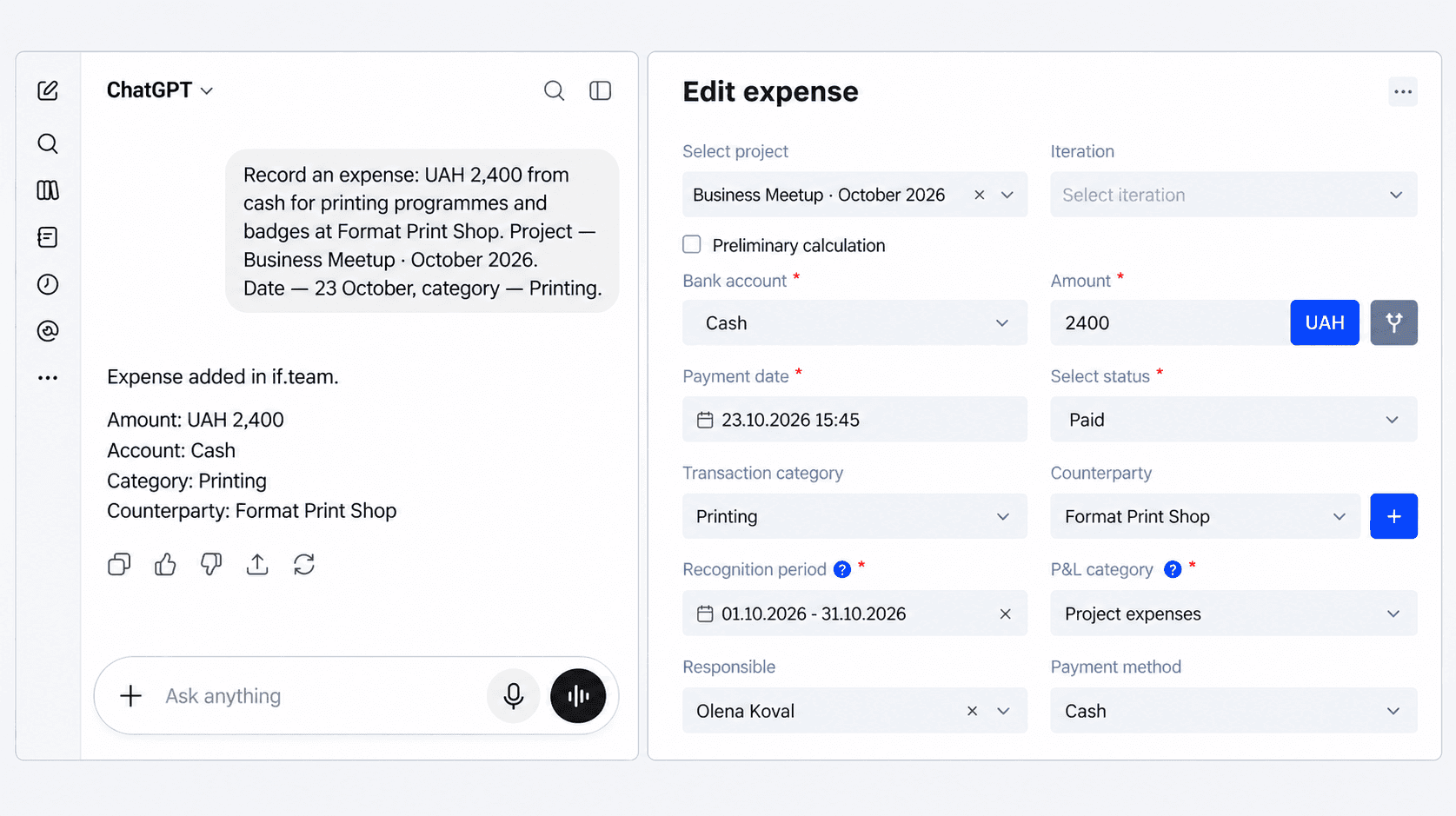1456x816 pixels.
Task: Expand the Responsible dropdown for Olena Koval
Action: tap(1004, 711)
